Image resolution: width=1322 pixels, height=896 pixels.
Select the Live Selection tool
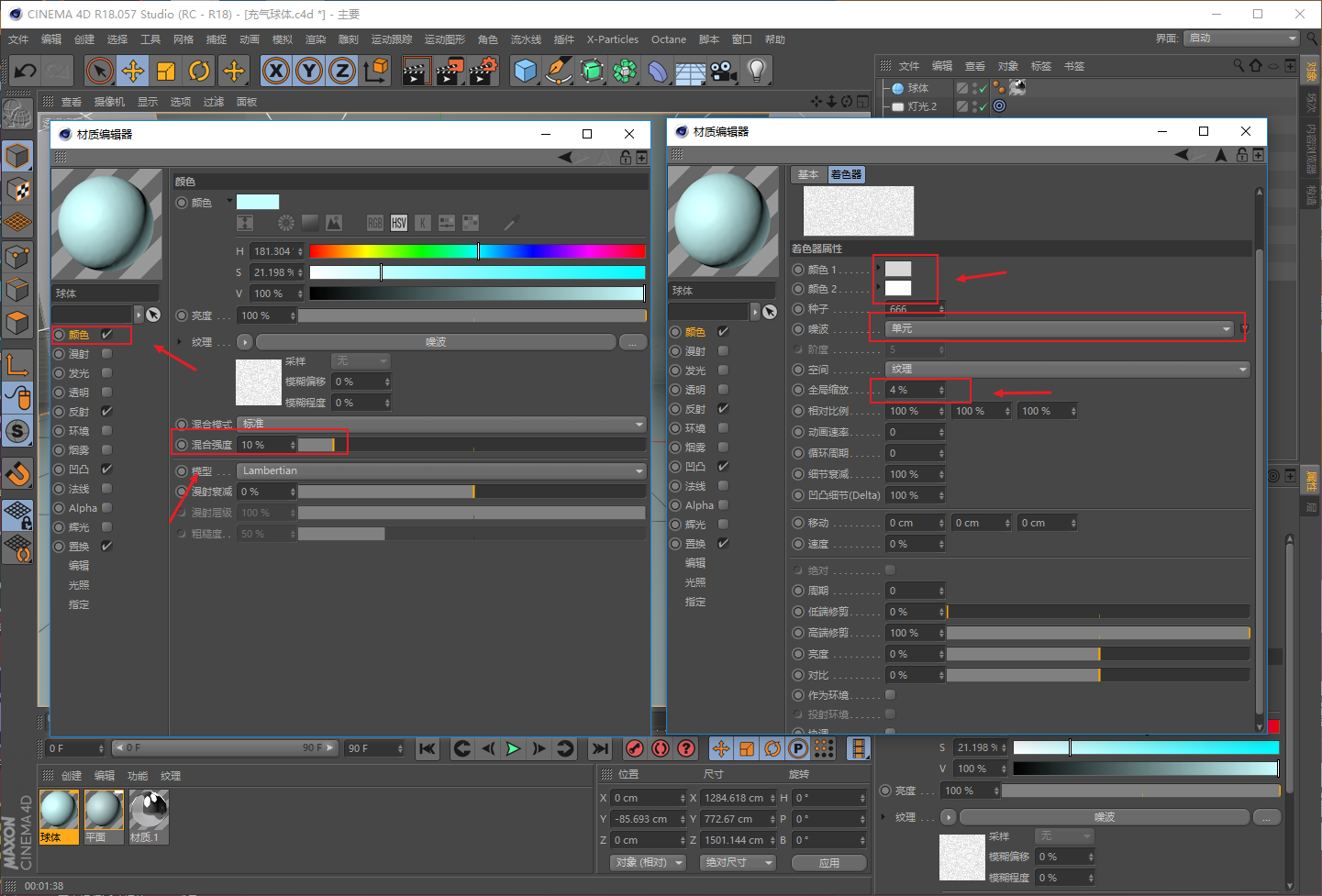[100, 71]
